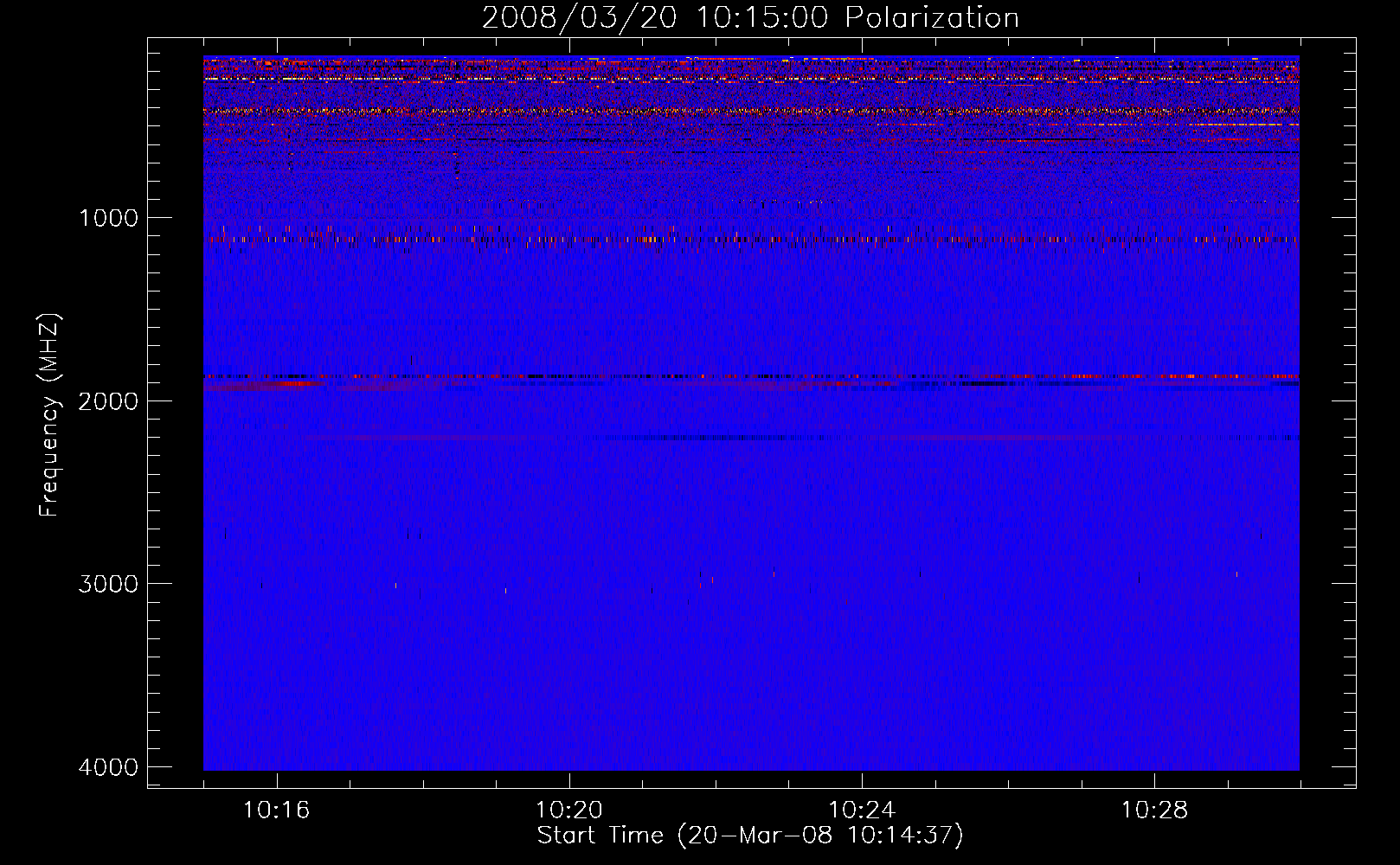This screenshot has width=1400, height=865.
Task: Click the plot title '2008/03/20 10:15:00 Polarization'
Action: coord(750,18)
